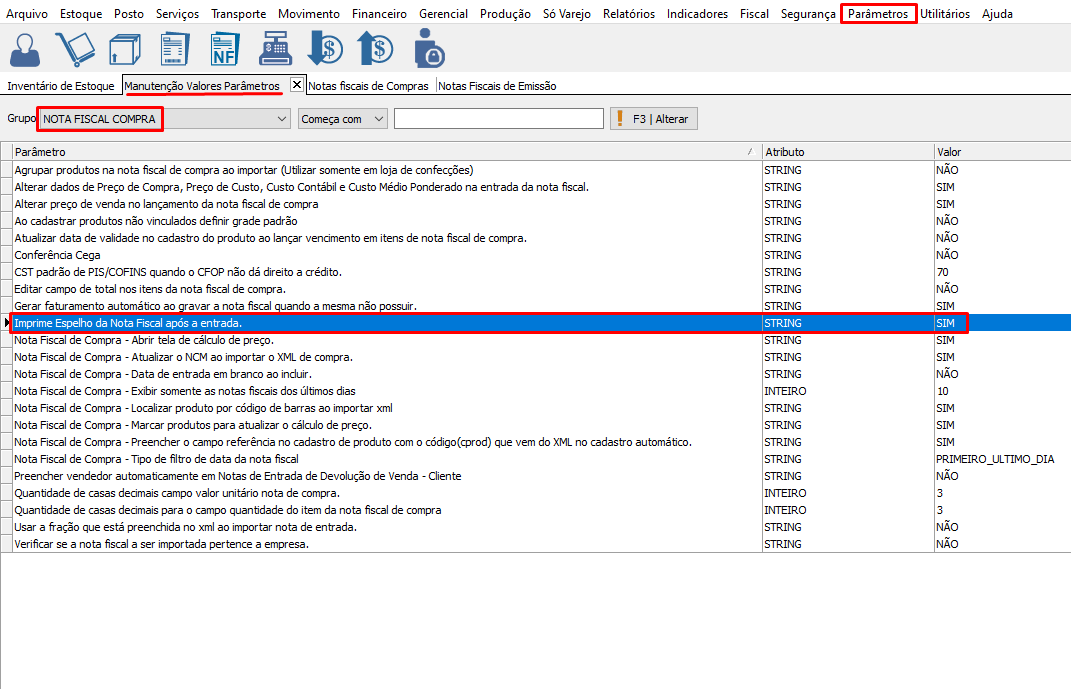
Task: Click the stock box icon
Action: coord(124,49)
